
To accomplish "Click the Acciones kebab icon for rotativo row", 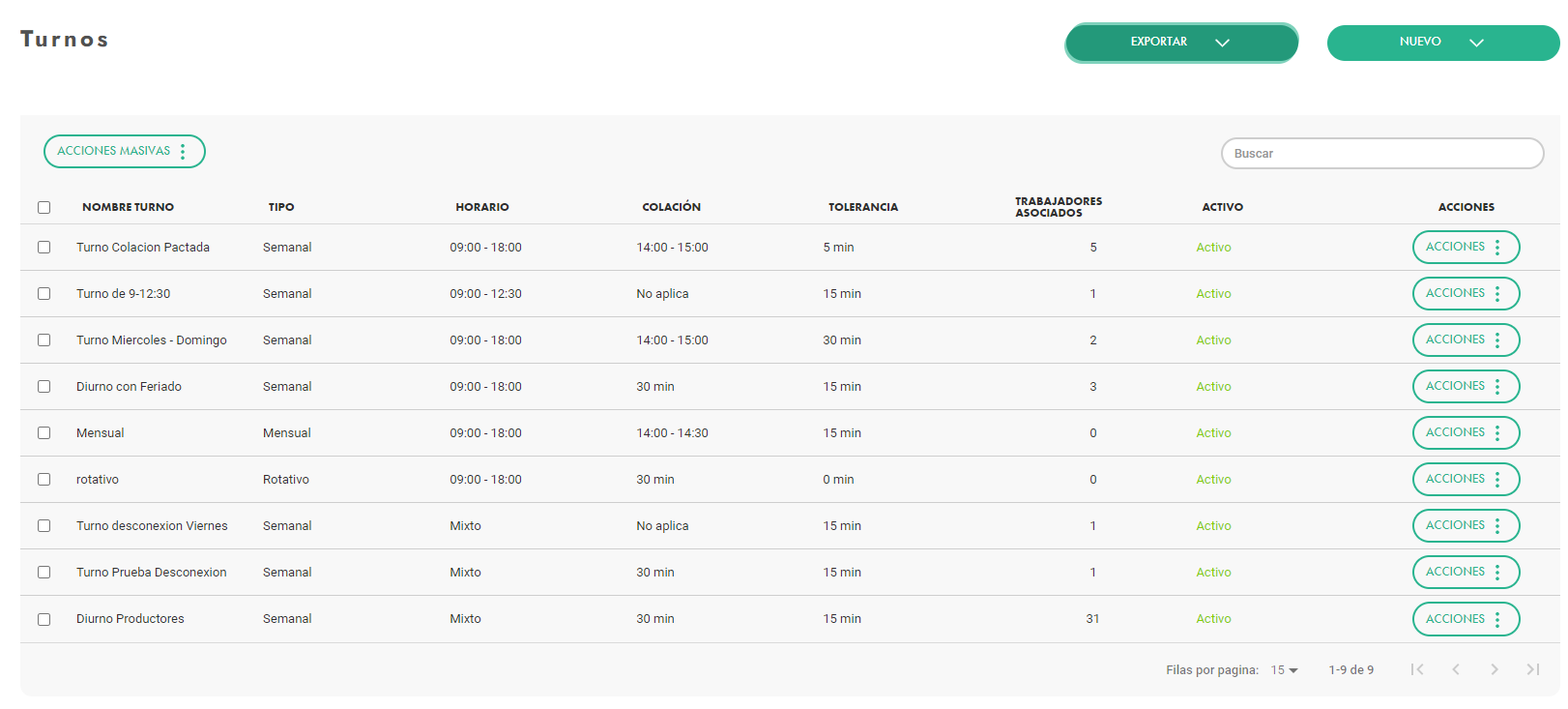I will [1496, 480].
